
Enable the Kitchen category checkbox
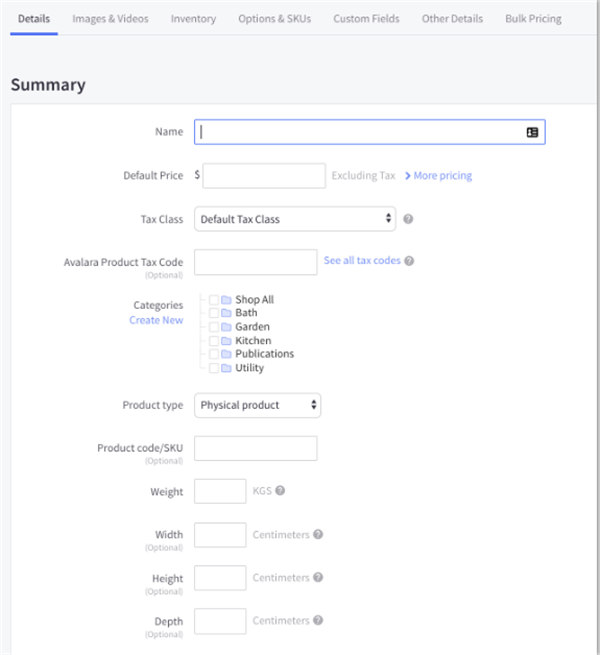pos(214,341)
